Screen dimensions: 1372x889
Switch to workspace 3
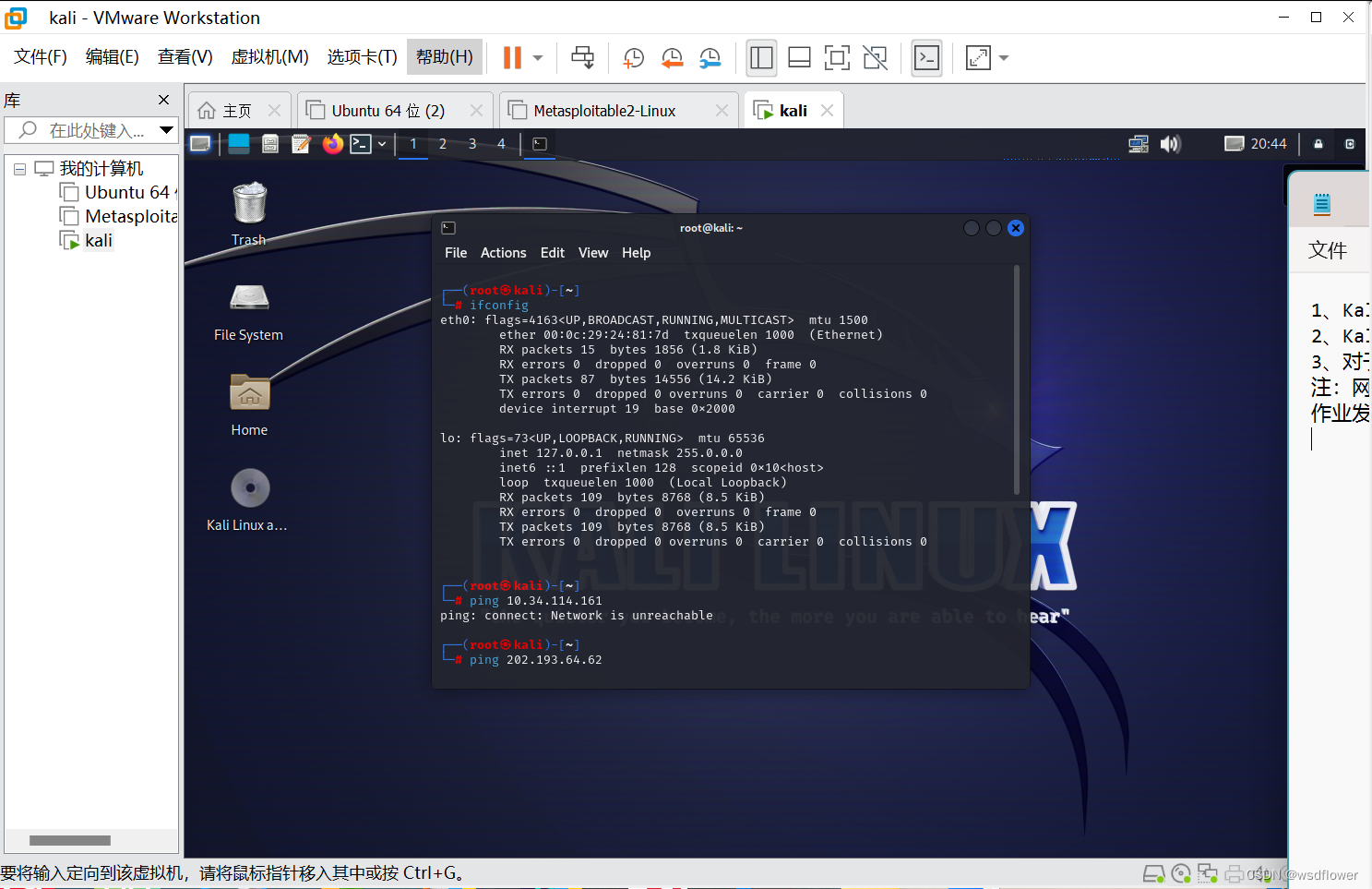point(472,144)
